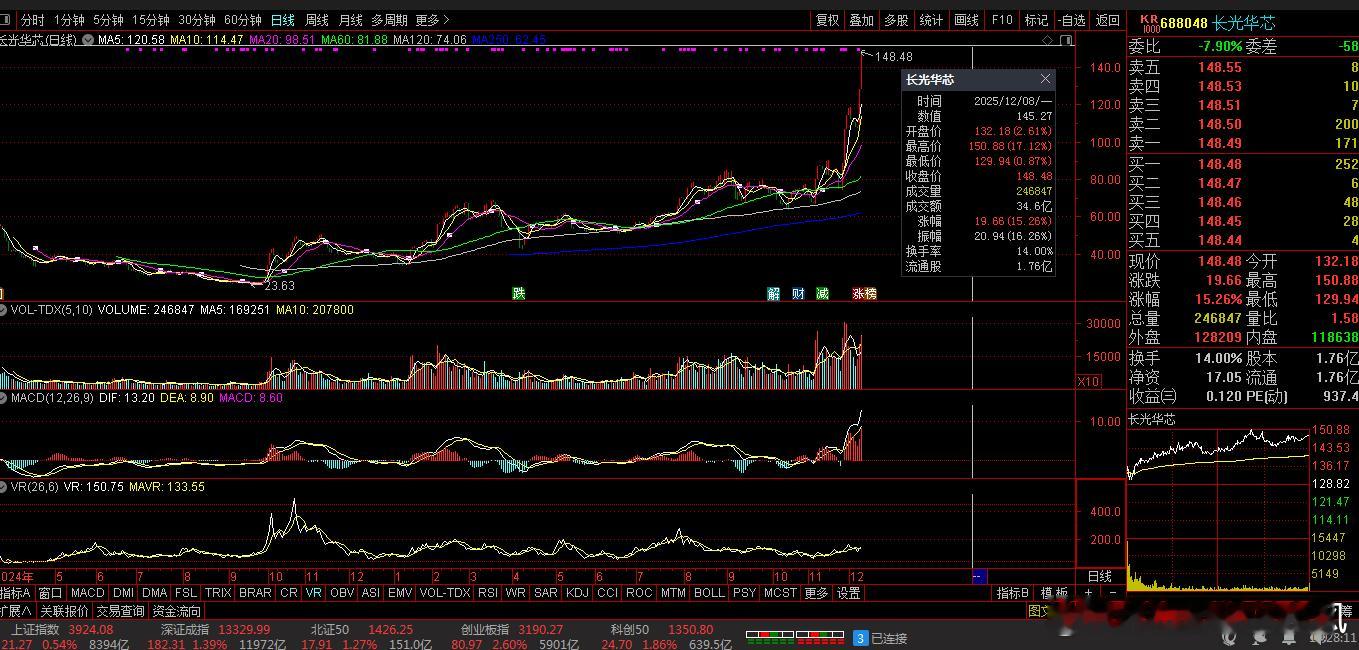Switch sub-chart indicator to KDJ
Image resolution: width=1359 pixels, height=650 pixels.
(577, 593)
